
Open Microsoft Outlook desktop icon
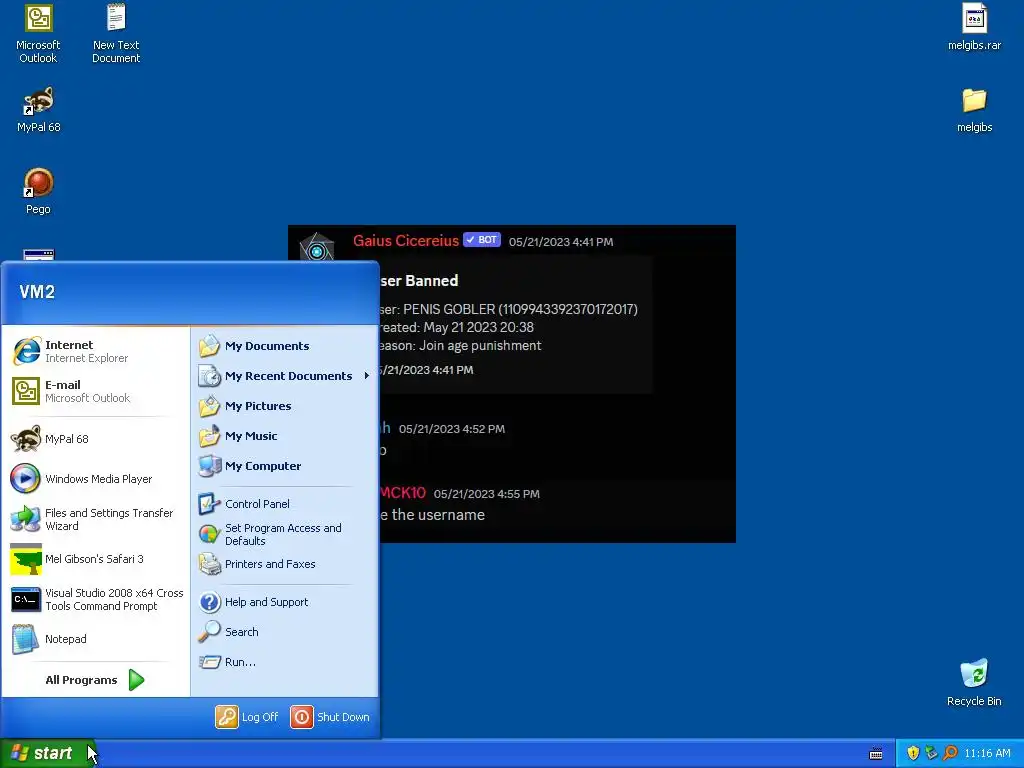pos(38,34)
